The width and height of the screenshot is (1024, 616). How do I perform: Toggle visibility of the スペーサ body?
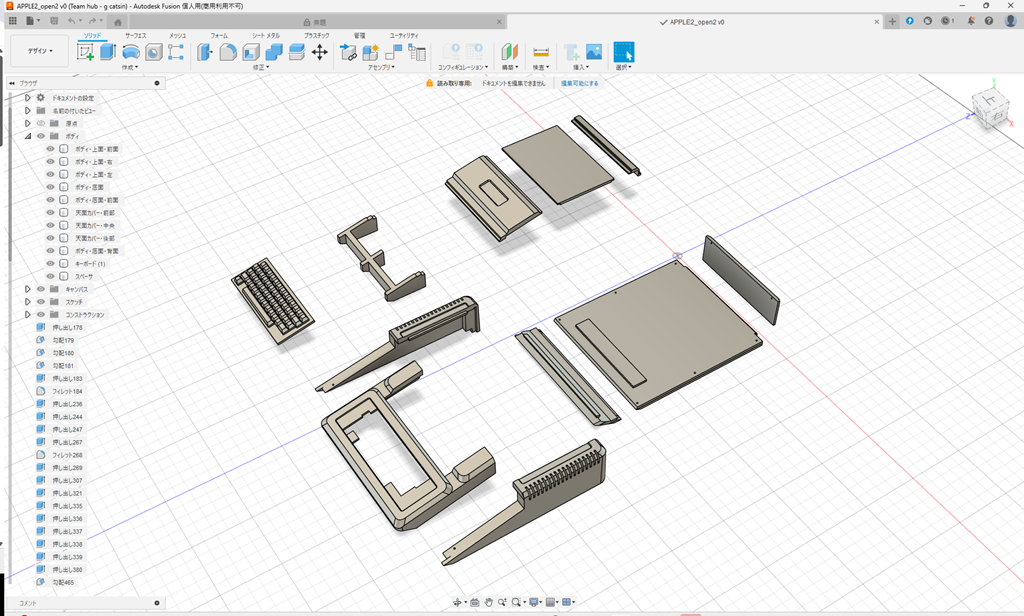[49, 276]
